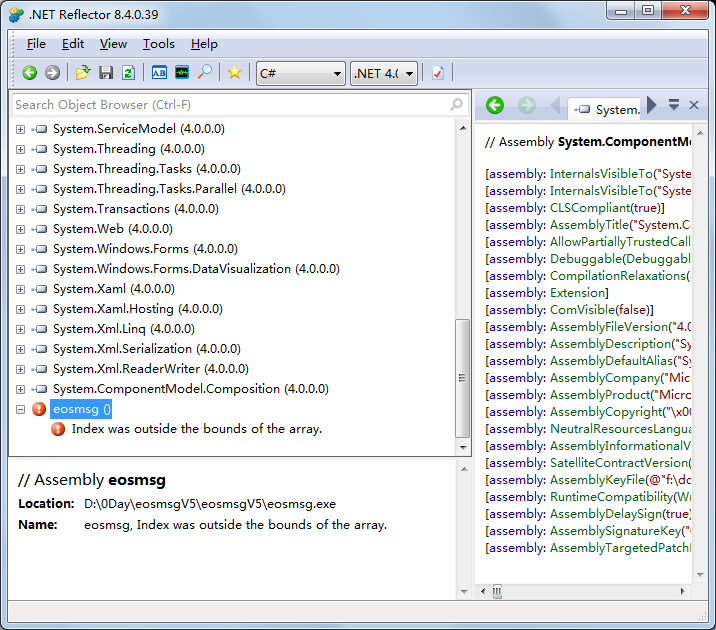Click the ComVisible attribute link
Image resolution: width=716 pixels, height=630 pixels.
click(x=582, y=310)
